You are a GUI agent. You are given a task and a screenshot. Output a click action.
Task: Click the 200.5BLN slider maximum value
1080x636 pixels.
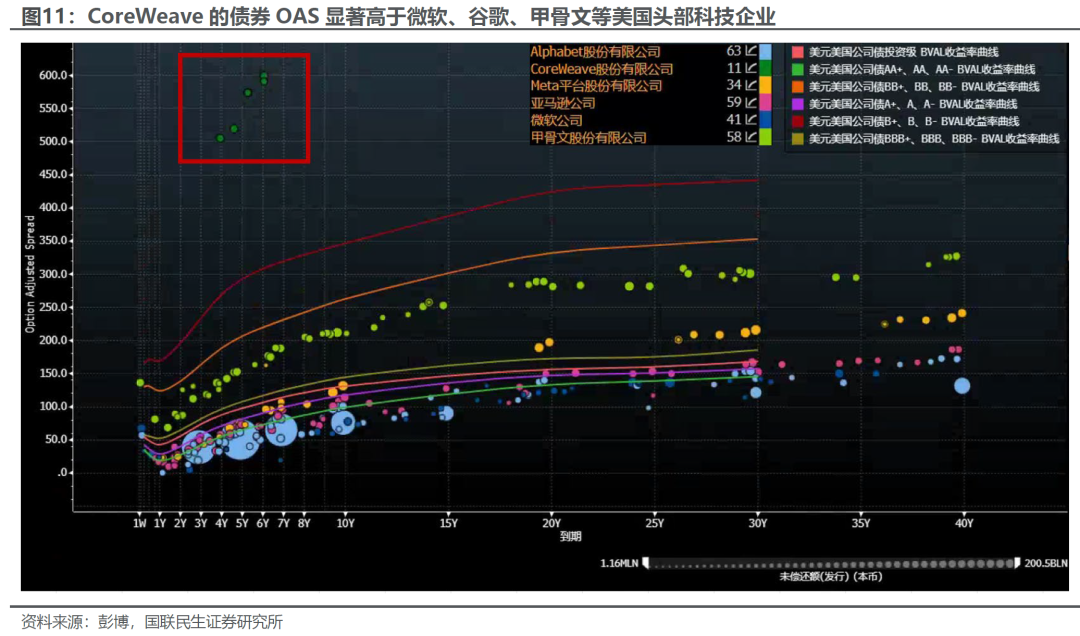pyautogui.click(x=1046, y=564)
